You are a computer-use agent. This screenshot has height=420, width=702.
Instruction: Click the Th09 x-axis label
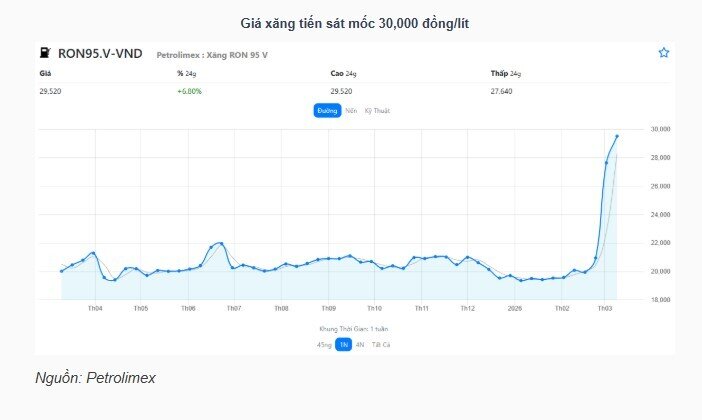[329, 308]
